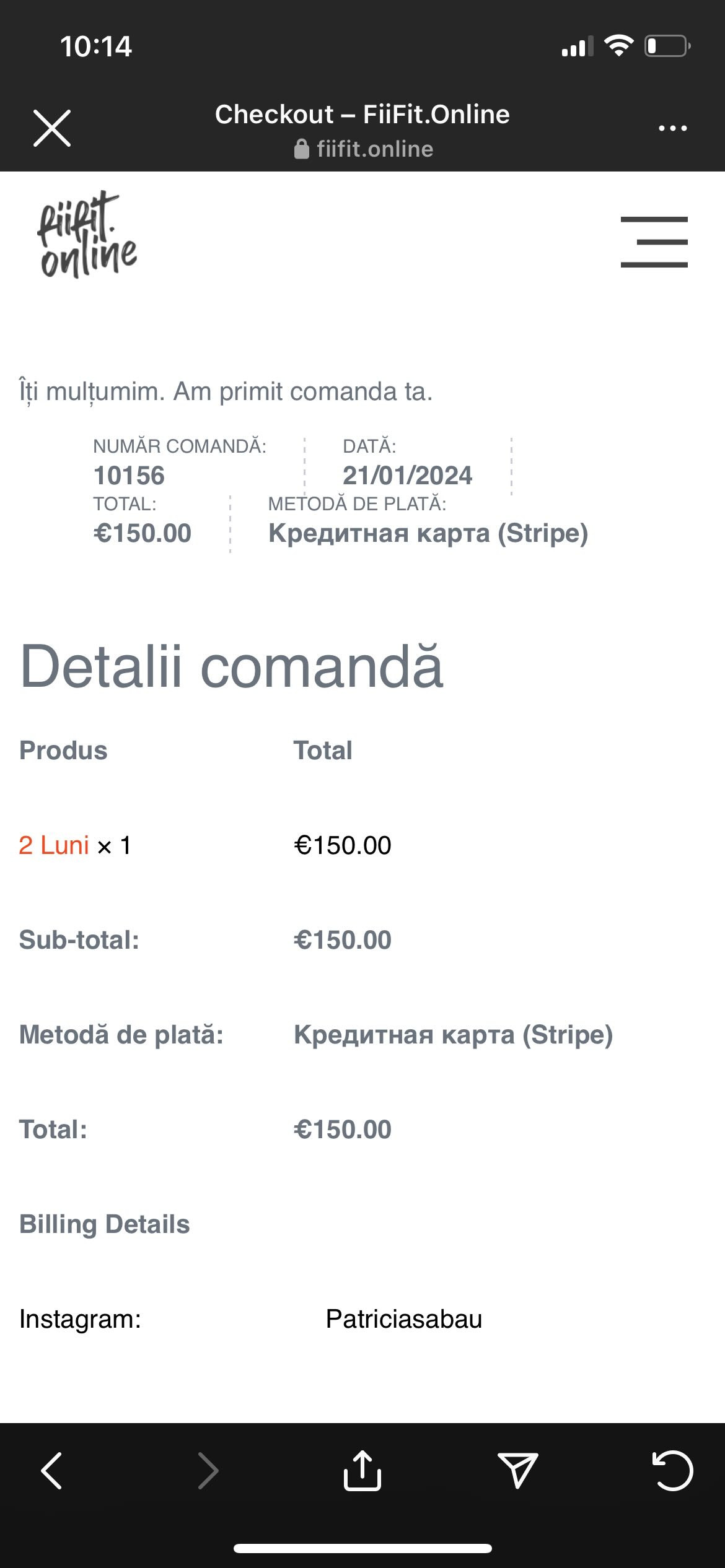
Task: Tap the FiiFit.online logo
Action: pyautogui.click(x=87, y=235)
